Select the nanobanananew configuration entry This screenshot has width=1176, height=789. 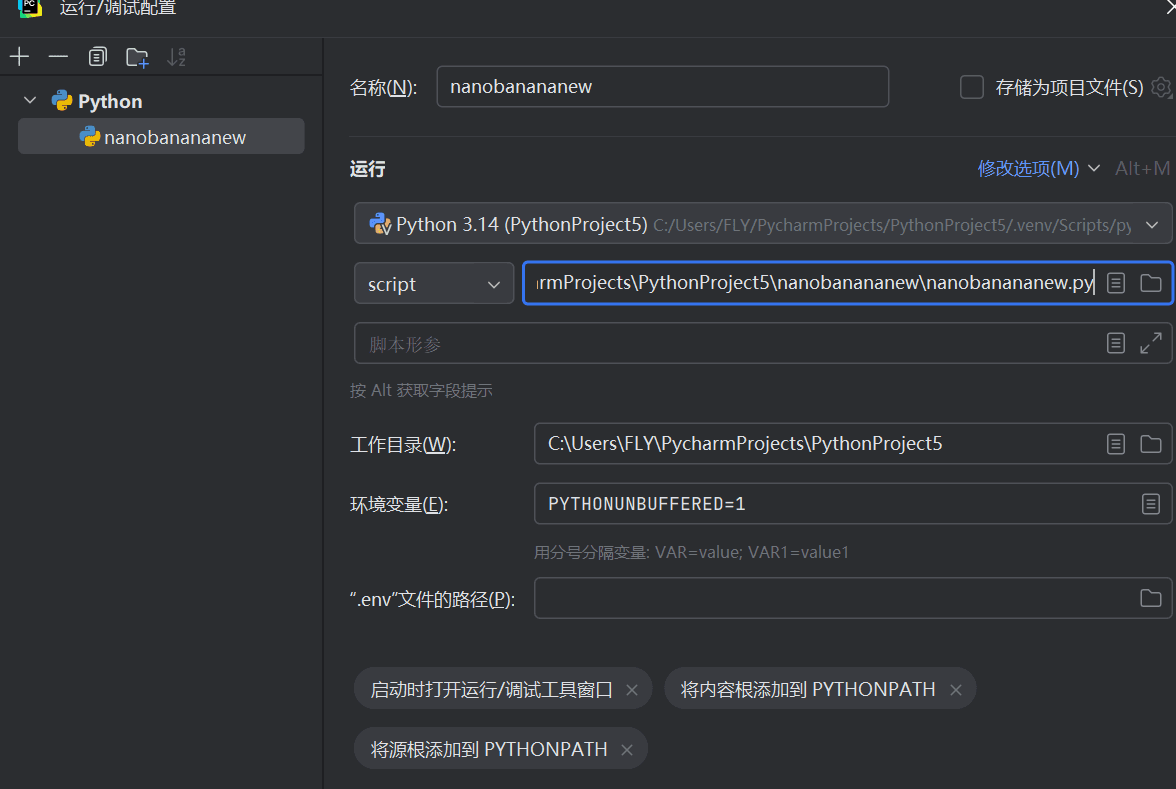tap(161, 136)
